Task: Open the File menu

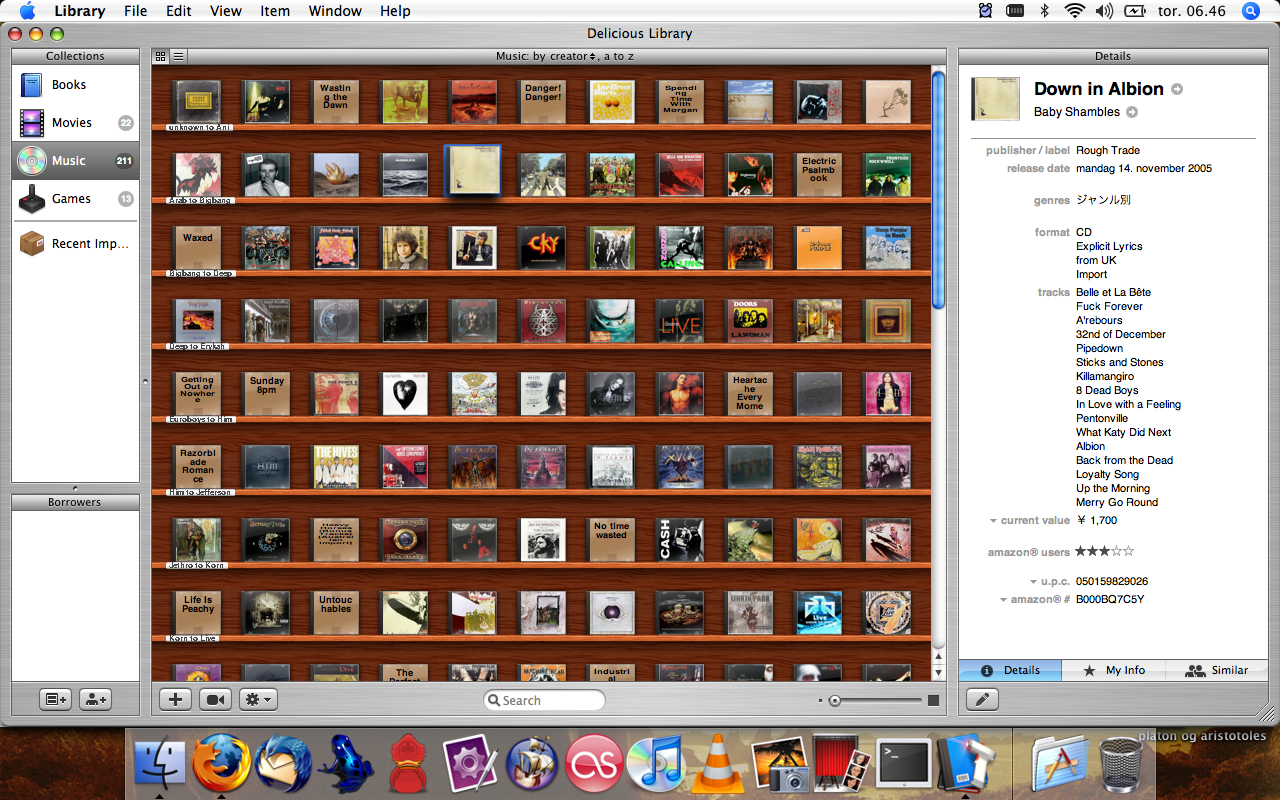Action: (135, 11)
